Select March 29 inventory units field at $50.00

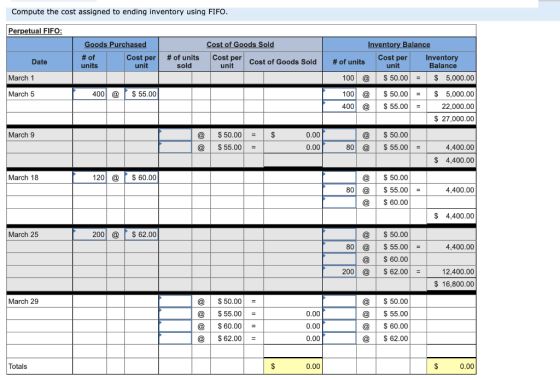click(339, 301)
